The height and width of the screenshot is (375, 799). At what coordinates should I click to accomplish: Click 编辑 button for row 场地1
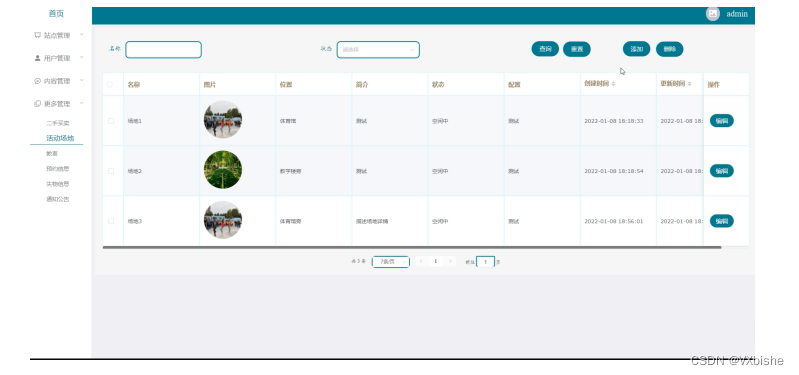[722, 121]
